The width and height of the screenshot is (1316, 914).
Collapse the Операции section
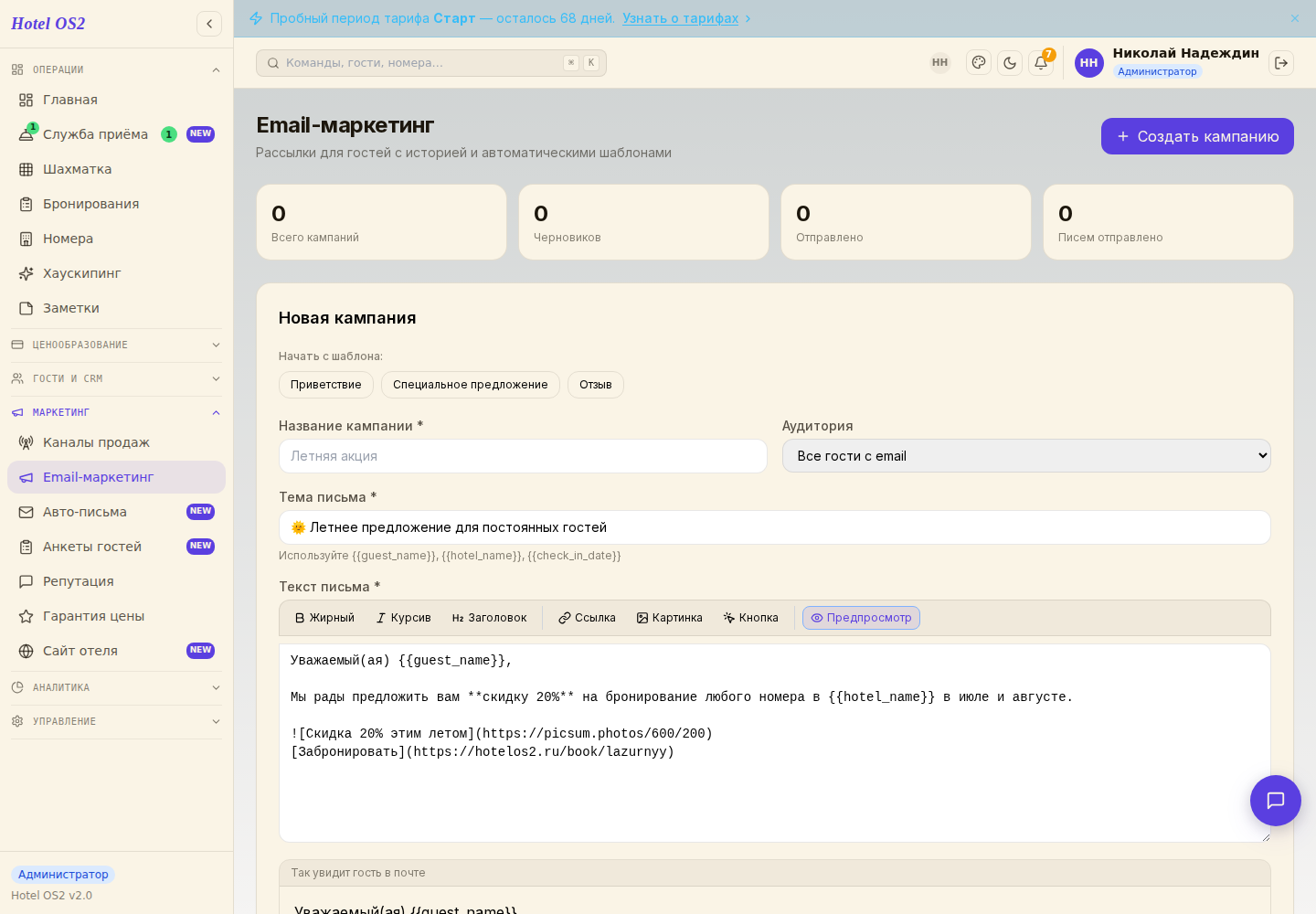click(x=116, y=69)
